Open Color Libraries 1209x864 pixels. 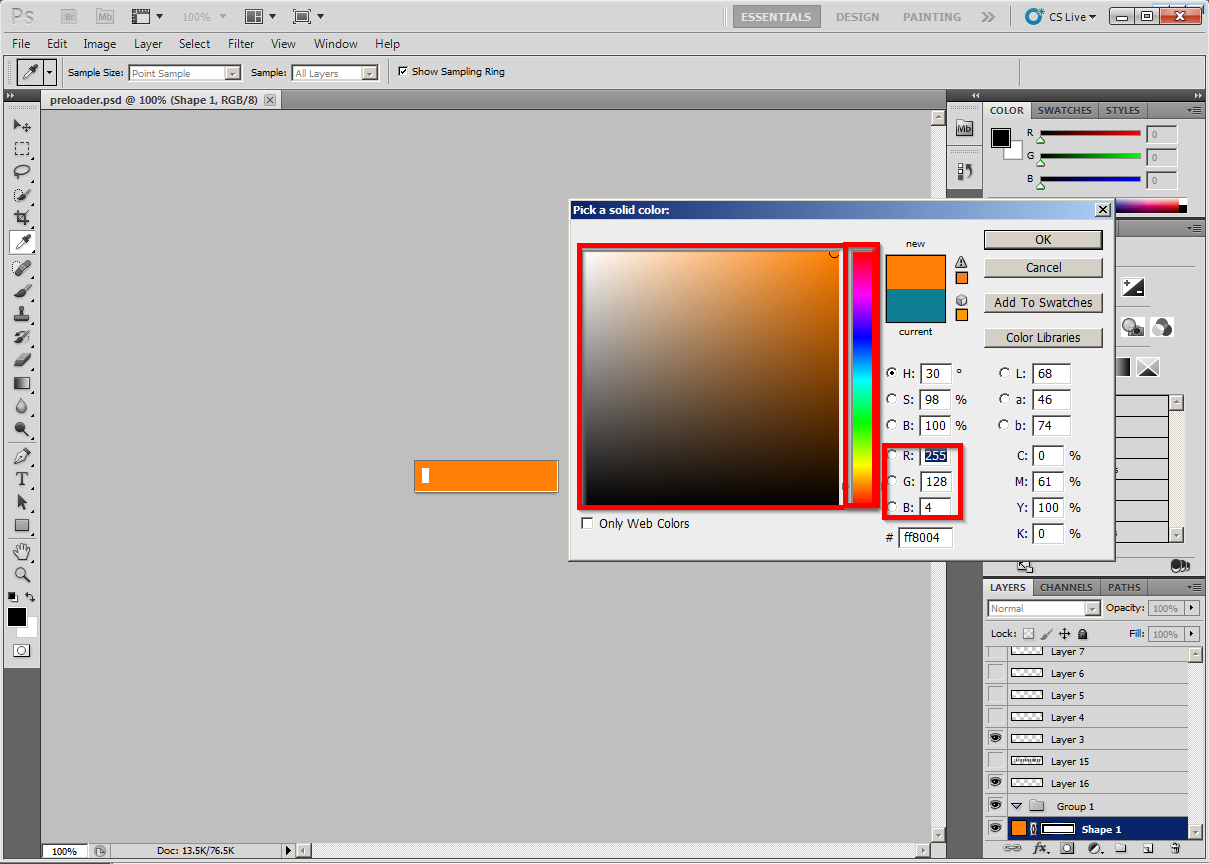1043,337
